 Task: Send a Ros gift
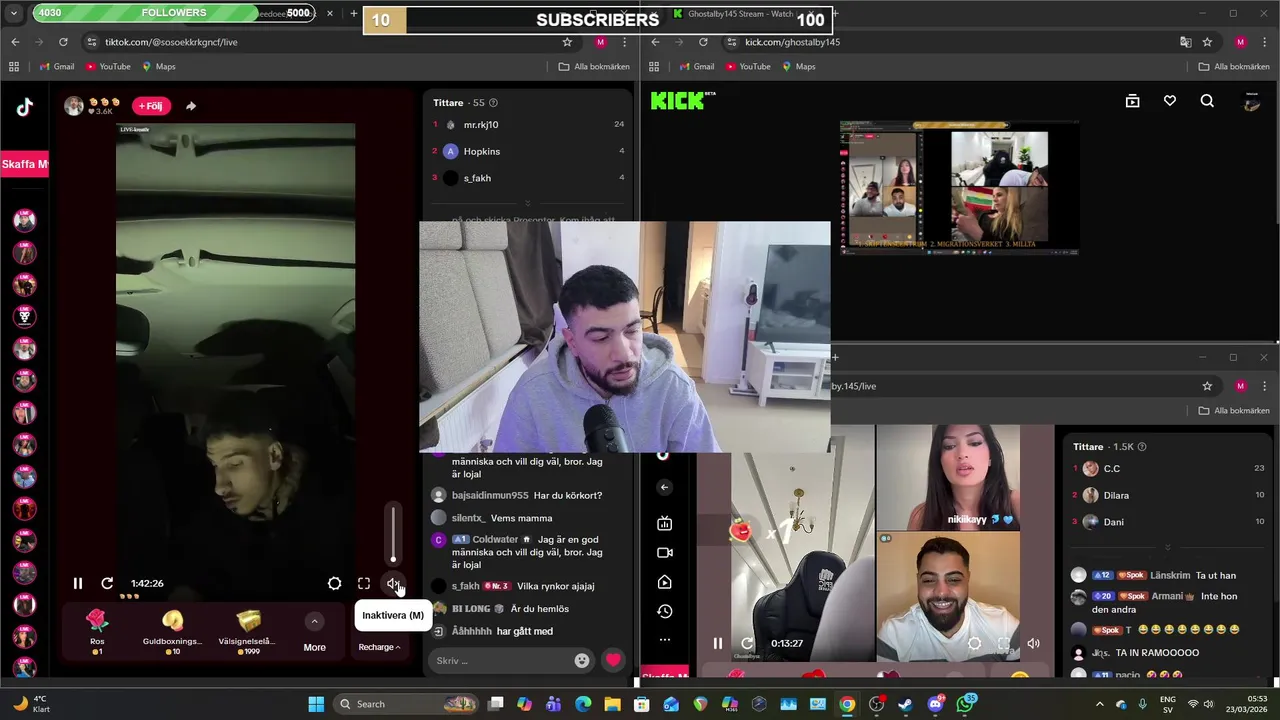point(97,632)
